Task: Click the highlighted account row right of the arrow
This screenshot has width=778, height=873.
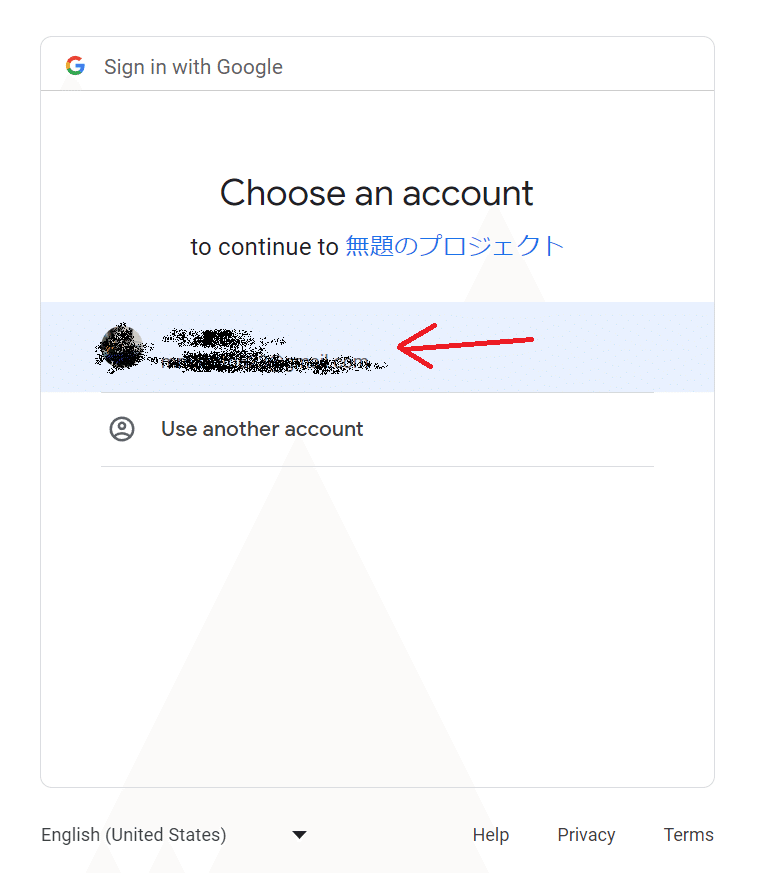Action: [x=624, y=347]
